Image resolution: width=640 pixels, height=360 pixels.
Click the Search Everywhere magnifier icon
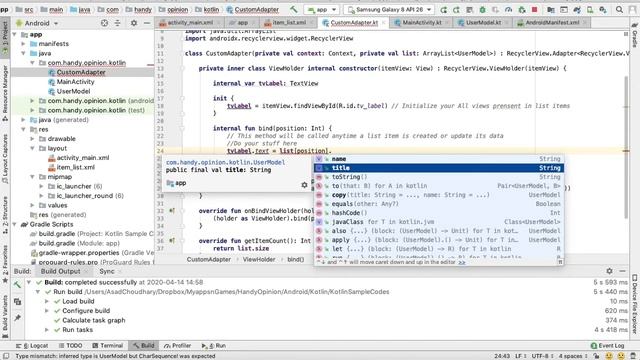click(619, 9)
